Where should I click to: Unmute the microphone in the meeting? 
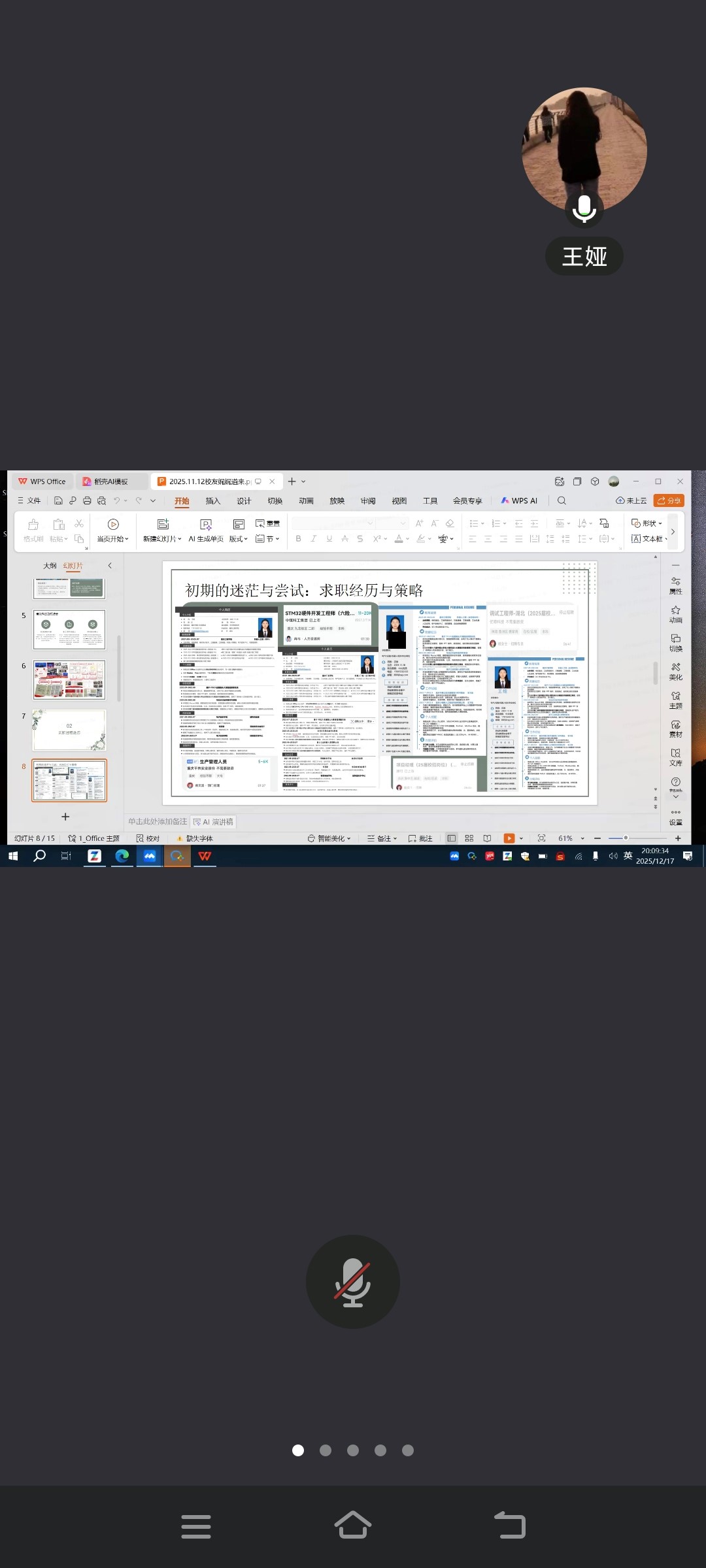pyautogui.click(x=353, y=1282)
